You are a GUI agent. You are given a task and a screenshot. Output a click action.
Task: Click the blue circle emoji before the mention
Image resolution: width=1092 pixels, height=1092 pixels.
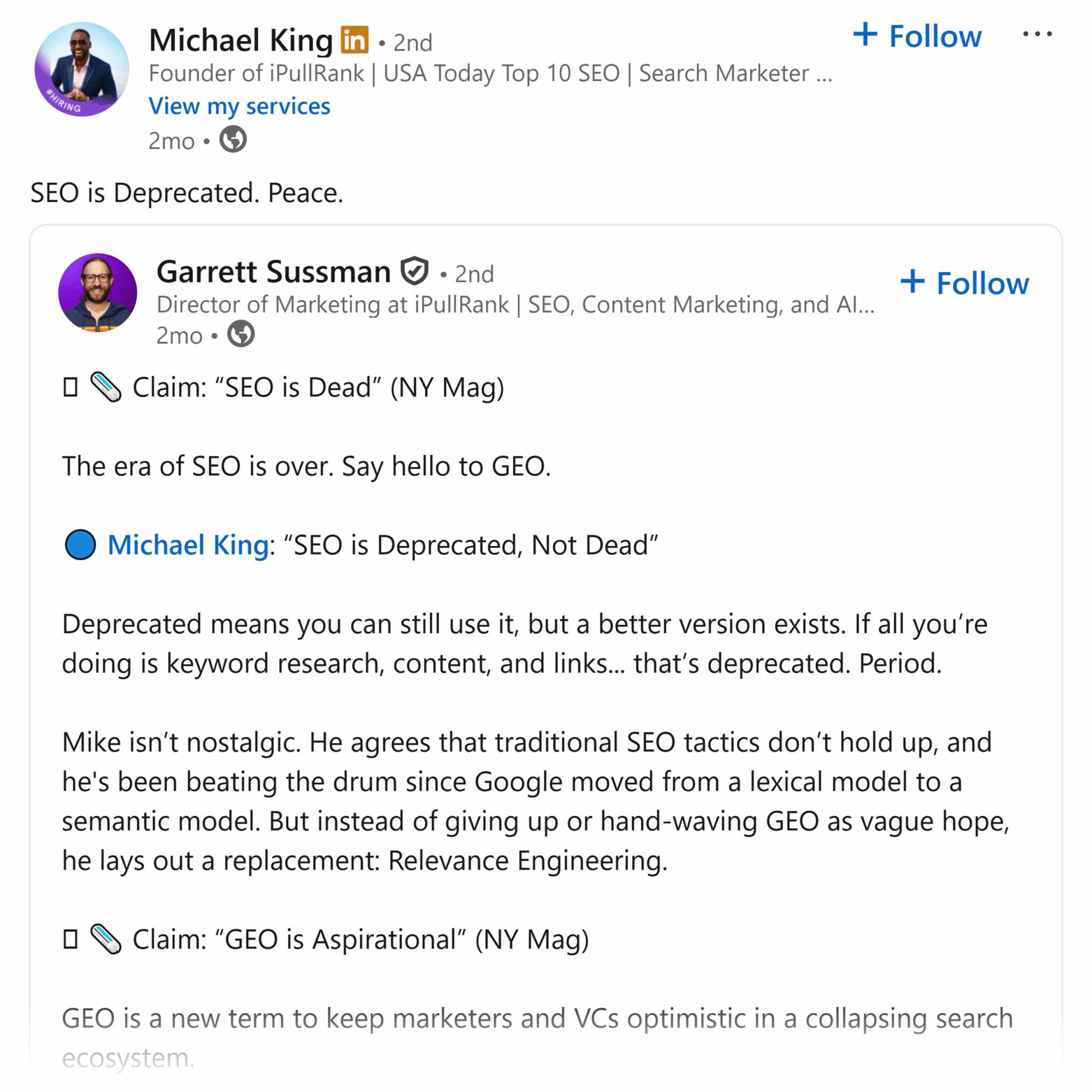click(80, 545)
